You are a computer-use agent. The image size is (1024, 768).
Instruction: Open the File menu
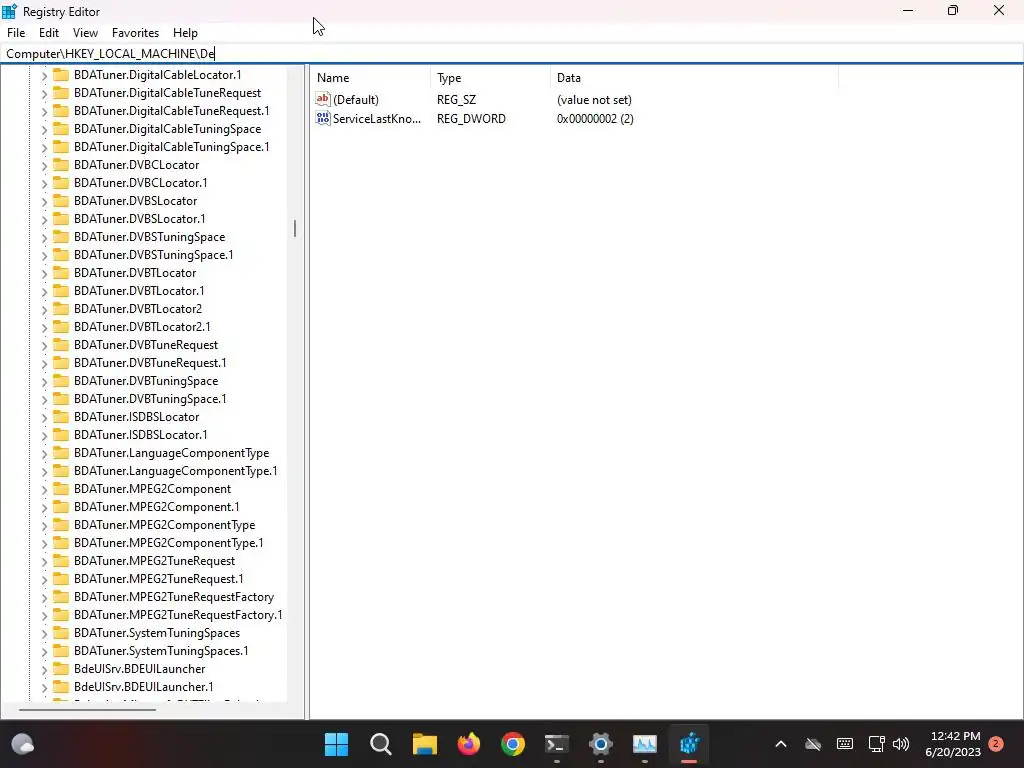[x=16, y=33]
